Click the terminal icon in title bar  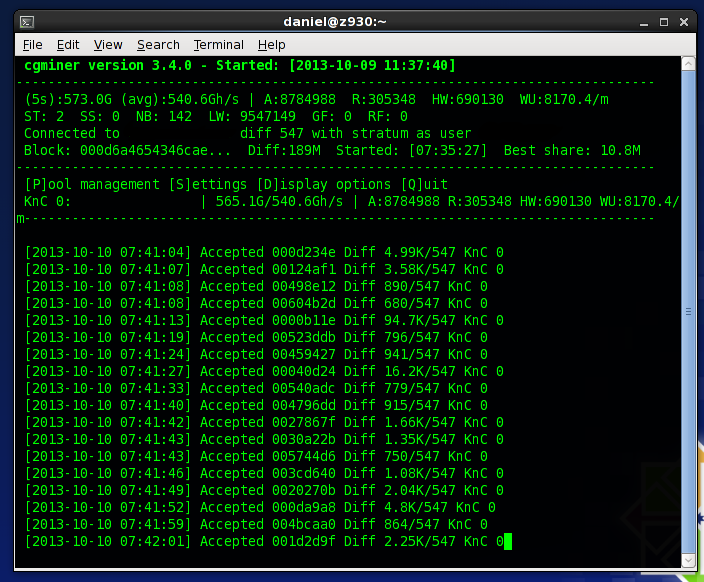point(27,22)
